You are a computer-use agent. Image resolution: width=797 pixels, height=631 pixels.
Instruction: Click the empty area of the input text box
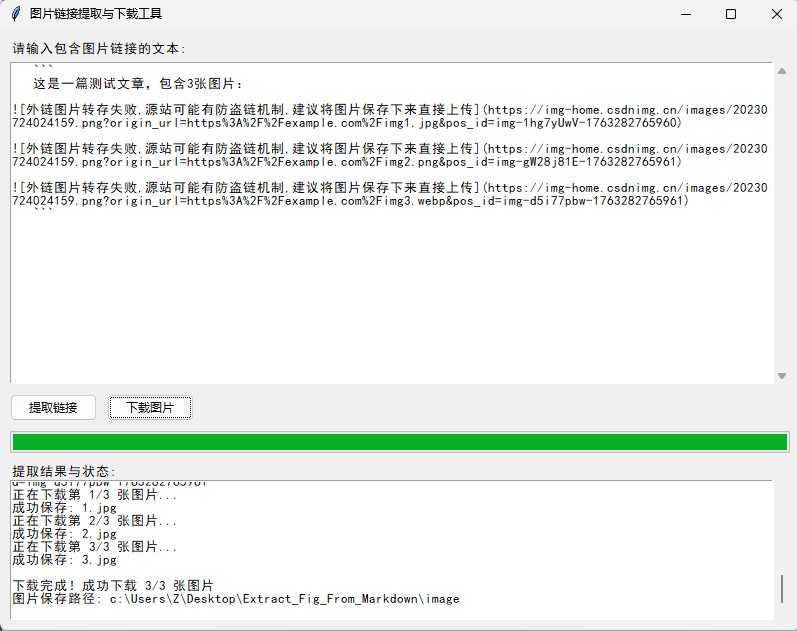click(x=391, y=295)
